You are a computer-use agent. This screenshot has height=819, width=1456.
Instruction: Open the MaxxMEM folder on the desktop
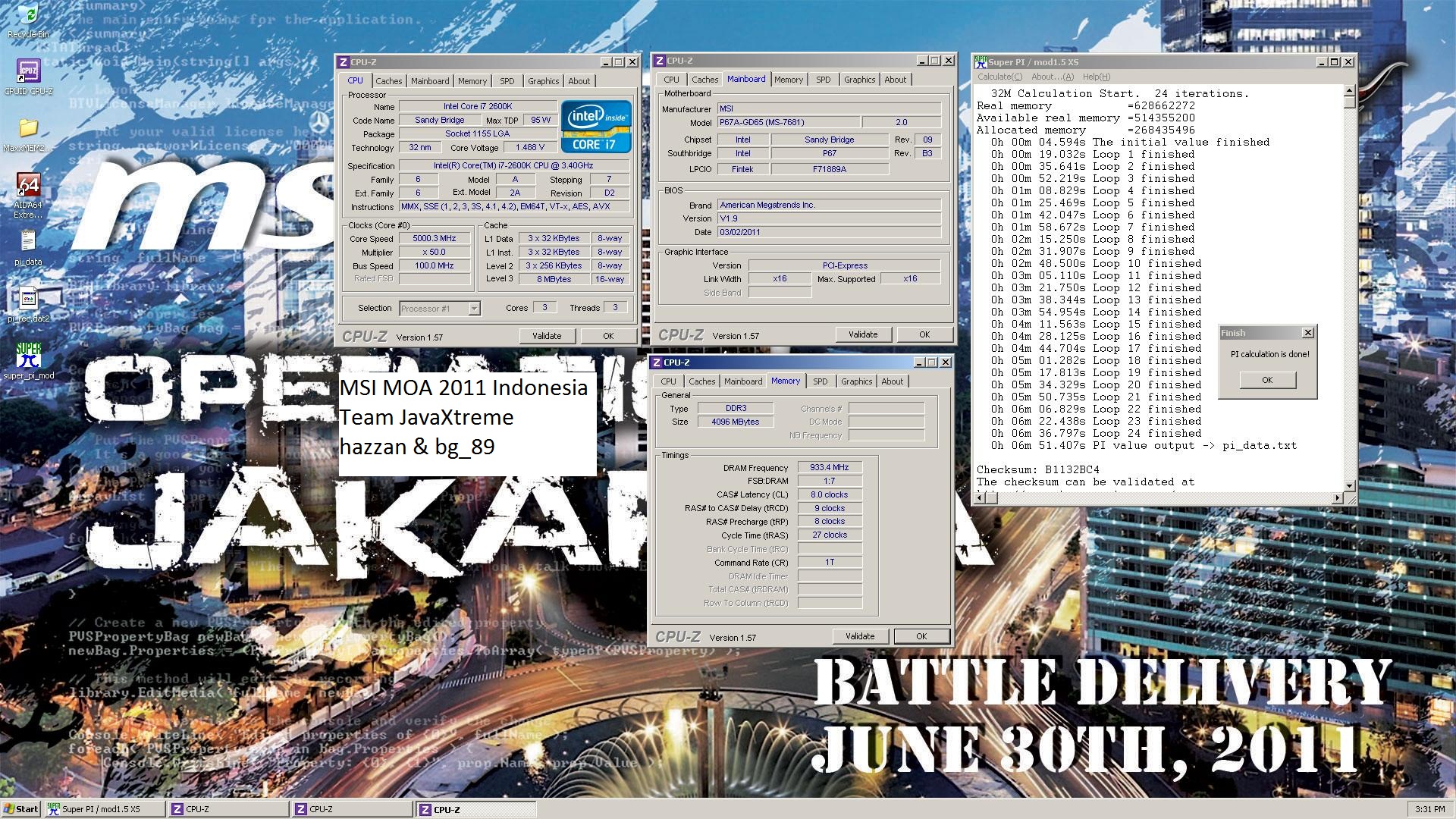click(x=28, y=129)
